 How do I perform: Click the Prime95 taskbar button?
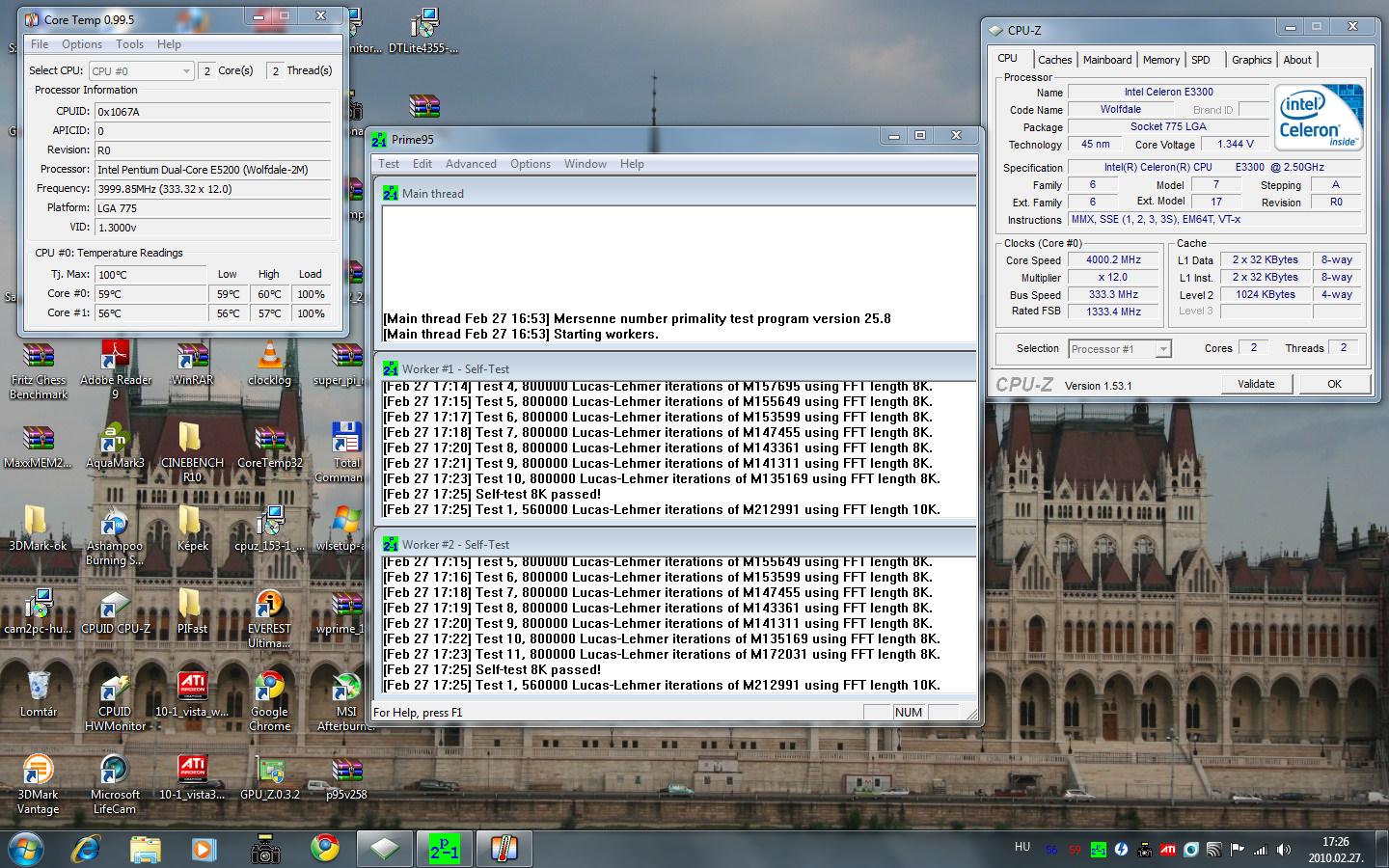(x=444, y=849)
